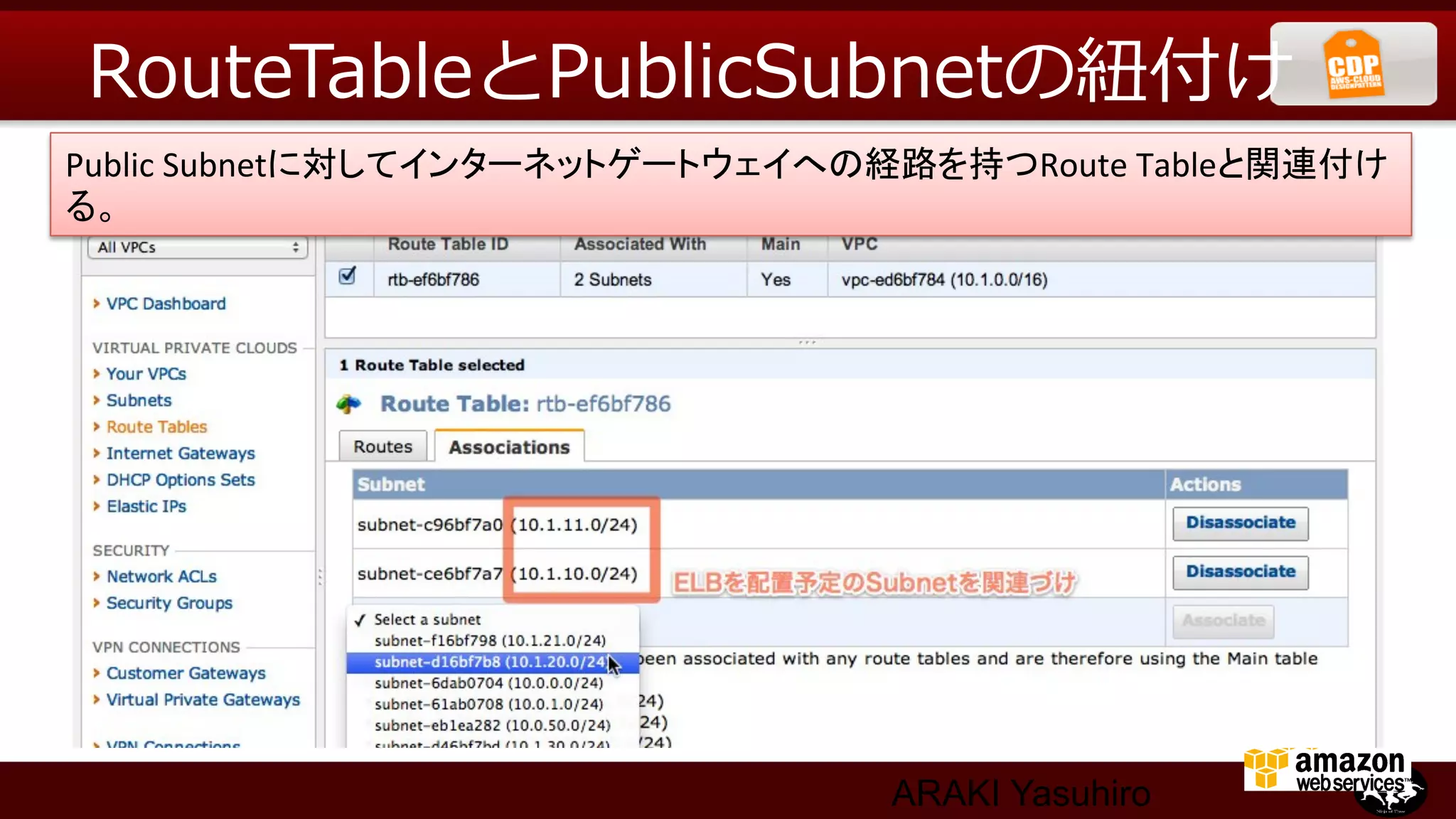Click the greyed Associate button
Screen dimensions: 1456x819
click(1224, 621)
